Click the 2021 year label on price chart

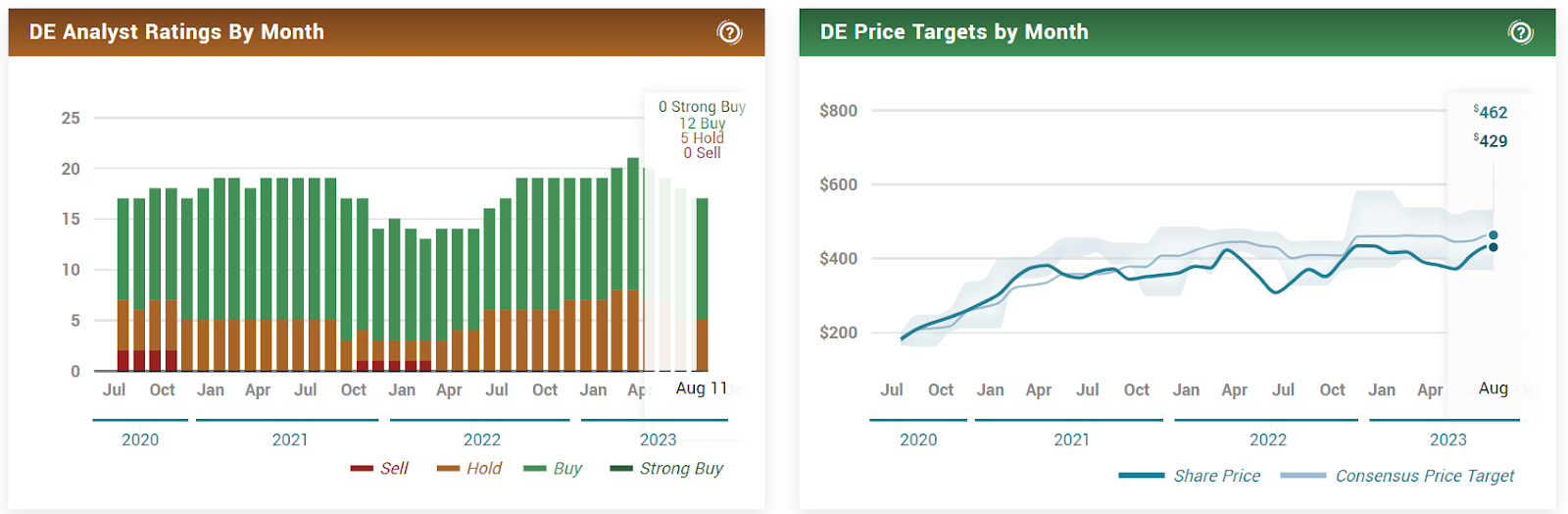(1072, 439)
